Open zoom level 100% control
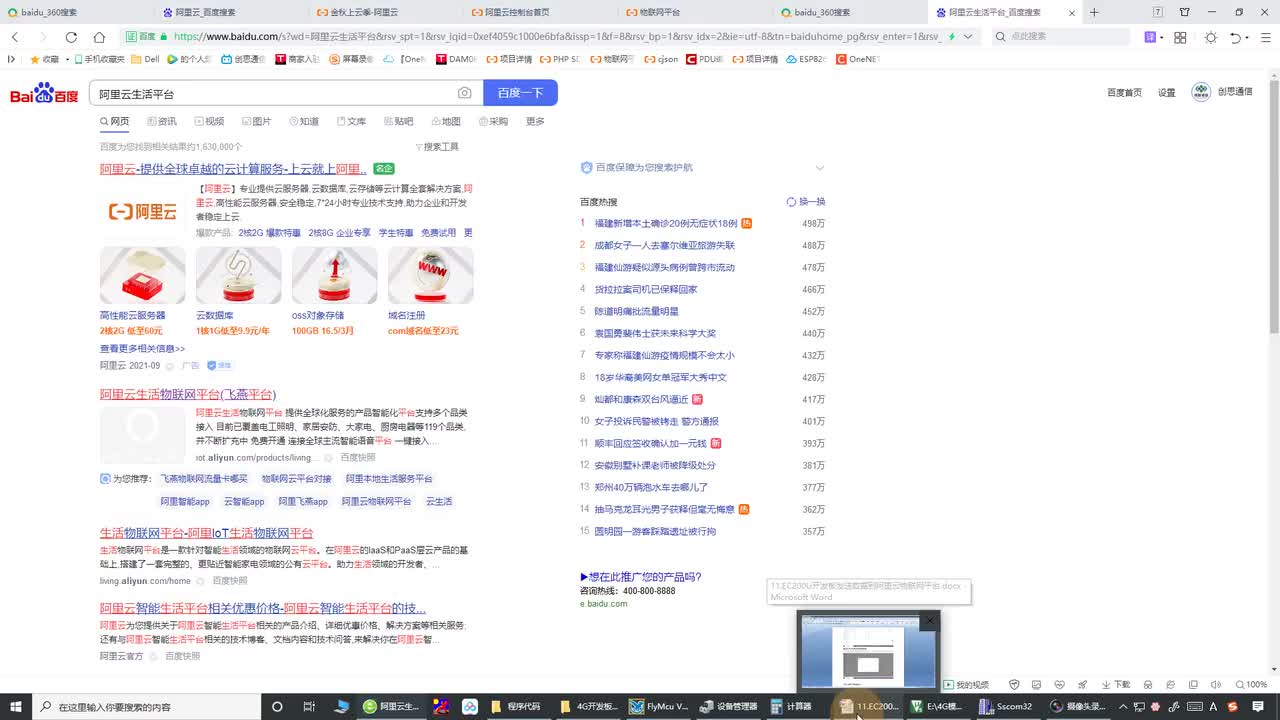The width and height of the screenshot is (1280, 720). coord(1251,685)
